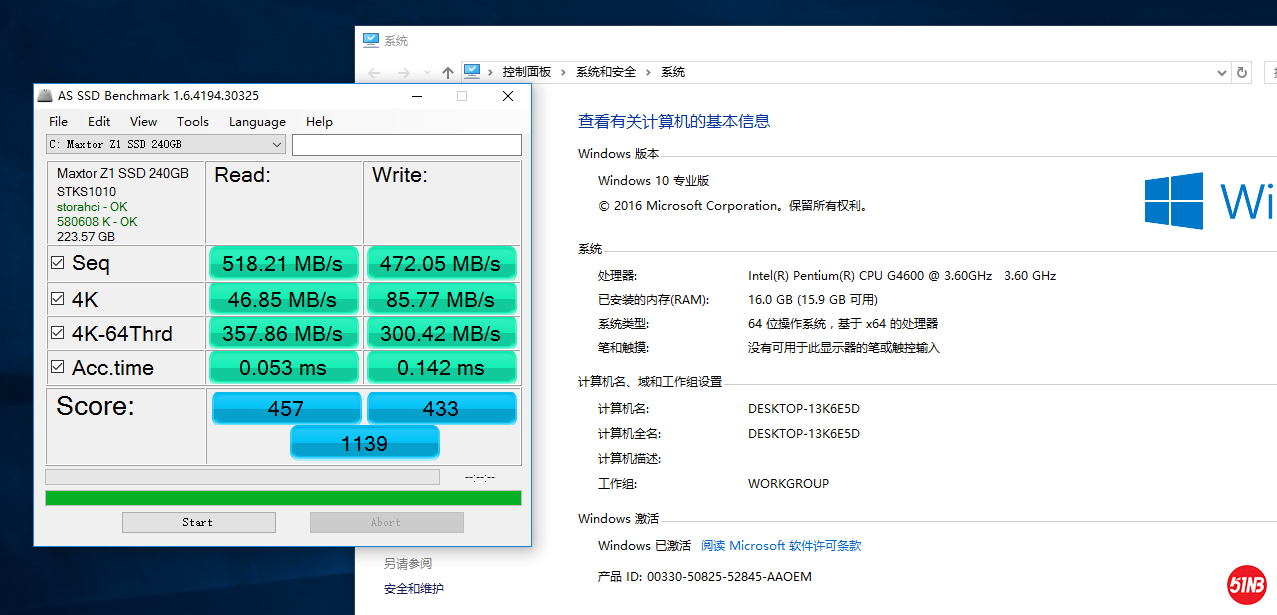Click the forward navigation arrow
The height and width of the screenshot is (615, 1277).
(x=404, y=73)
